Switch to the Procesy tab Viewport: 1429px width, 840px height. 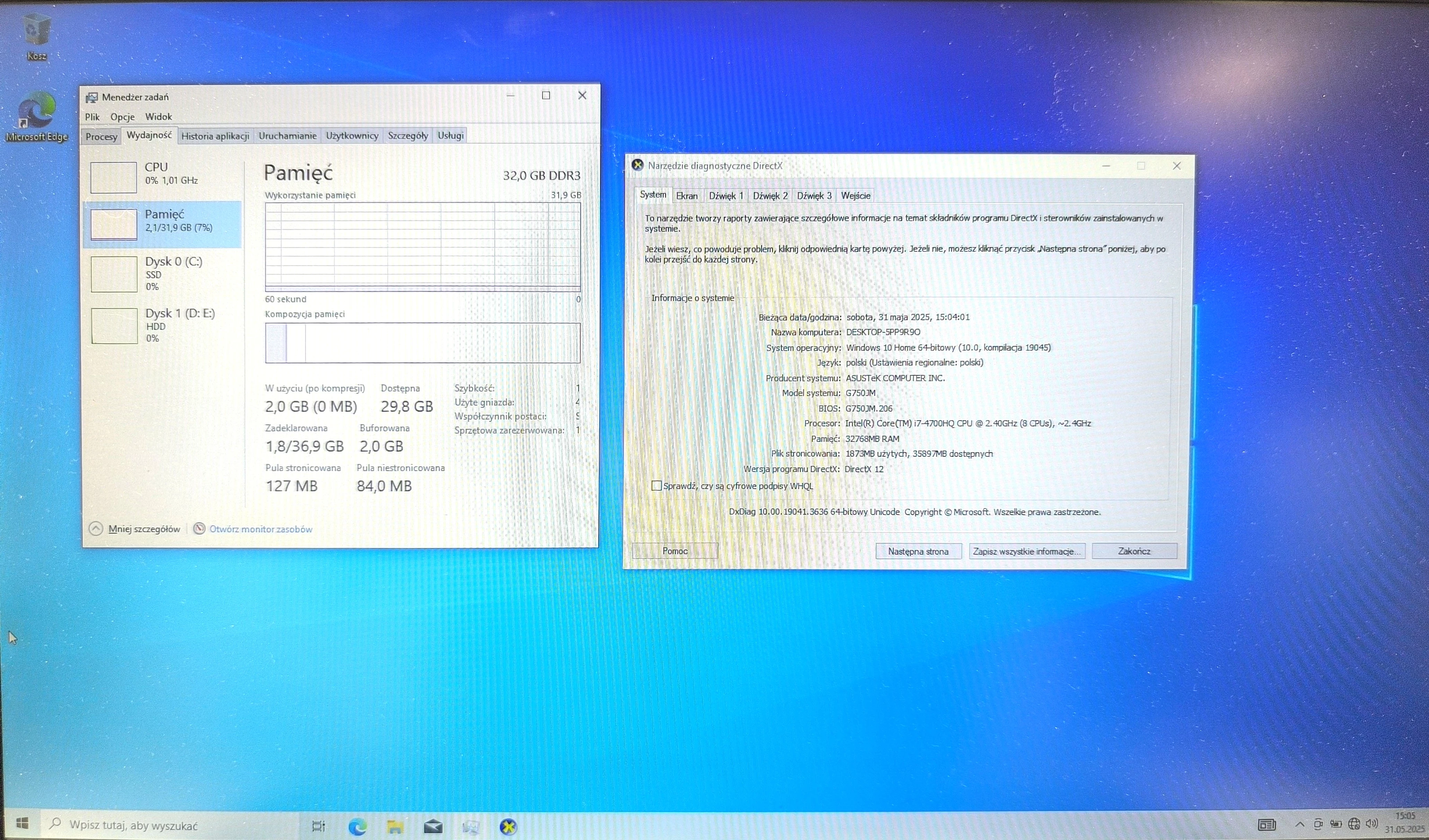[x=102, y=136]
